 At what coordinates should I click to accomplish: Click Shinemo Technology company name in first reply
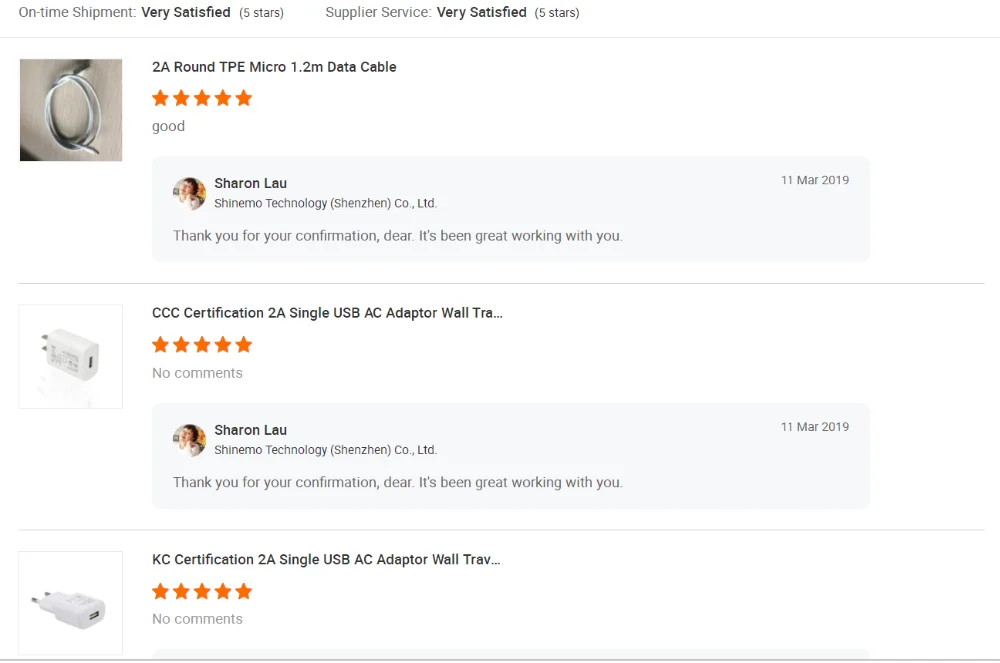(x=325, y=203)
